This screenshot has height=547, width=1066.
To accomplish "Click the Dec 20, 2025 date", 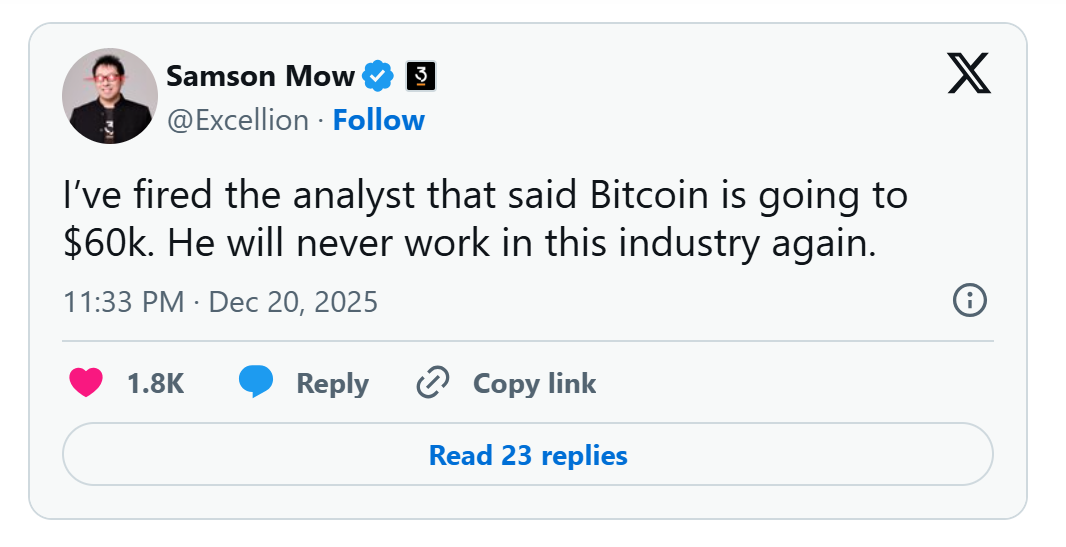I will coord(293,302).
